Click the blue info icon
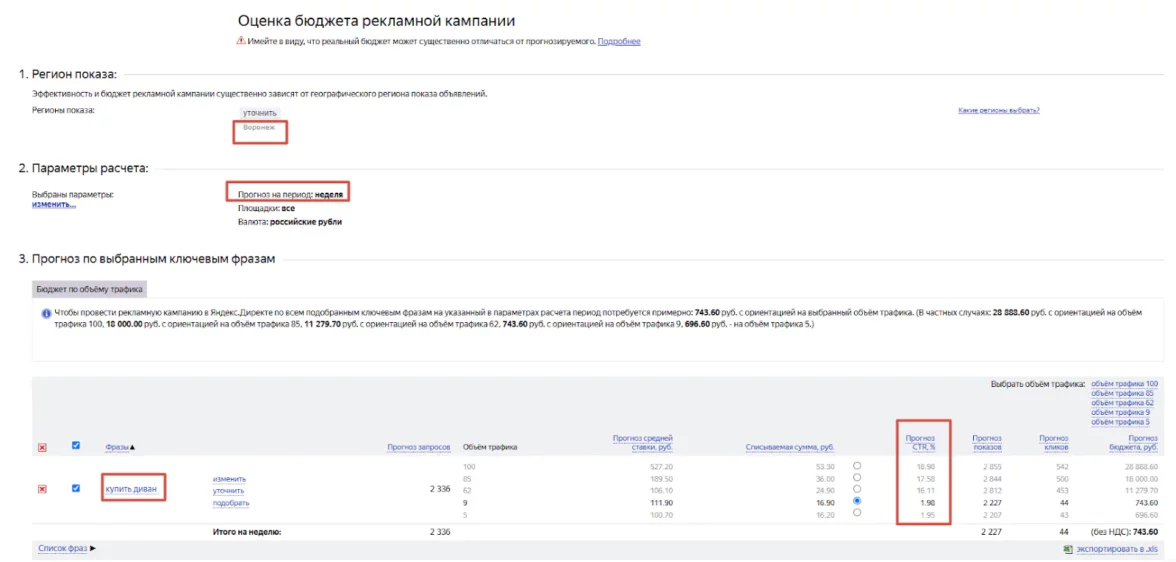1176x562 pixels. pos(46,314)
